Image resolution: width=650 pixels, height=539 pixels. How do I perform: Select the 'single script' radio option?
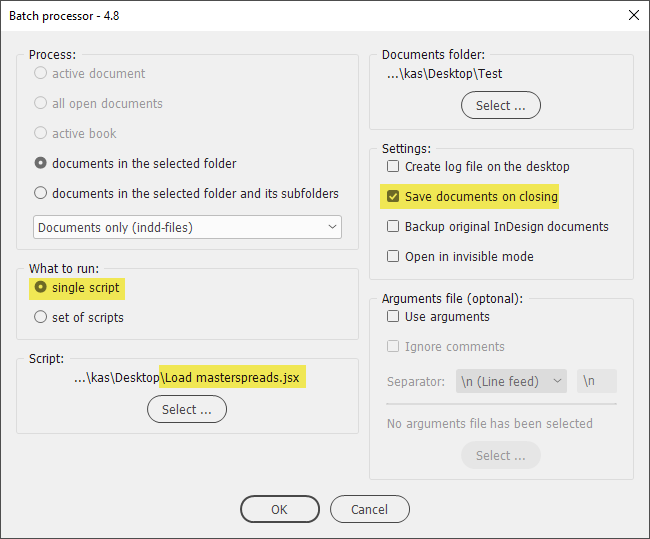40,287
